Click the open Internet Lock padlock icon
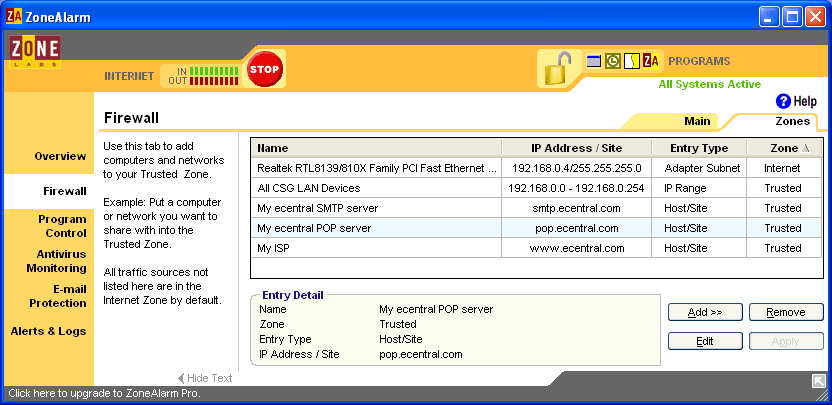The height and width of the screenshot is (405, 832). [558, 68]
